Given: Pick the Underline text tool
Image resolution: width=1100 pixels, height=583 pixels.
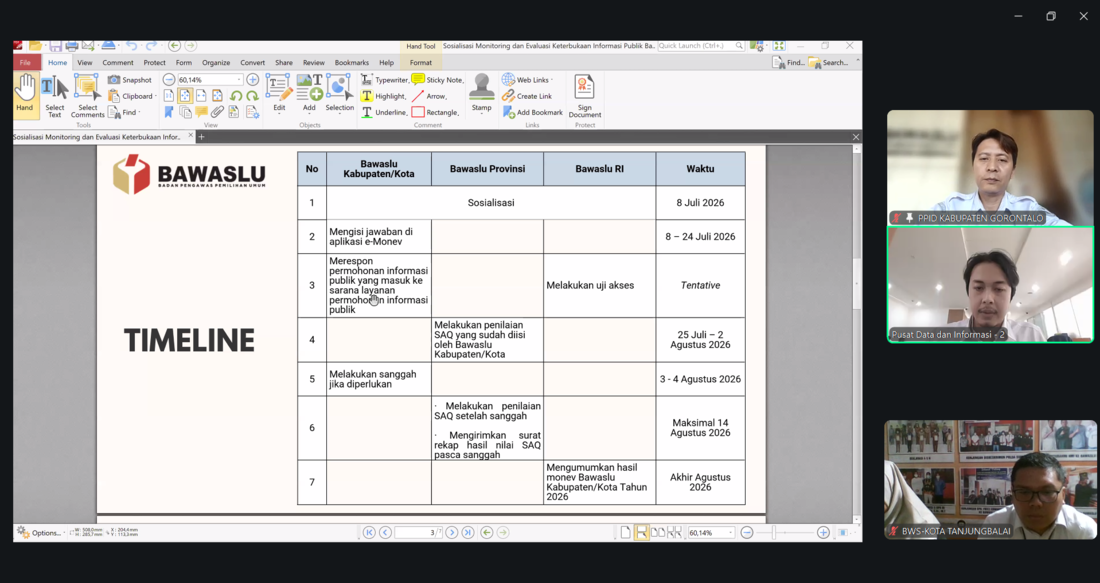Looking at the screenshot, I should pyautogui.click(x=384, y=112).
